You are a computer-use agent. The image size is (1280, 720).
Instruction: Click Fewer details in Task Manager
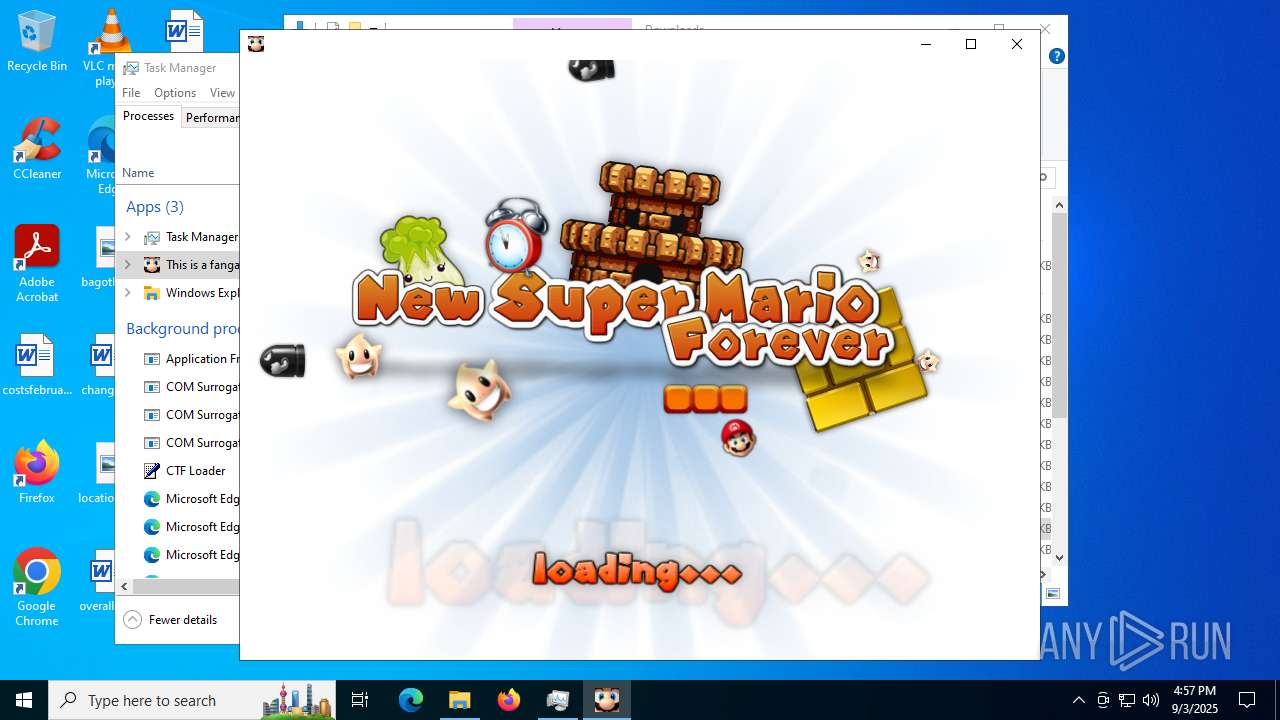coord(171,620)
